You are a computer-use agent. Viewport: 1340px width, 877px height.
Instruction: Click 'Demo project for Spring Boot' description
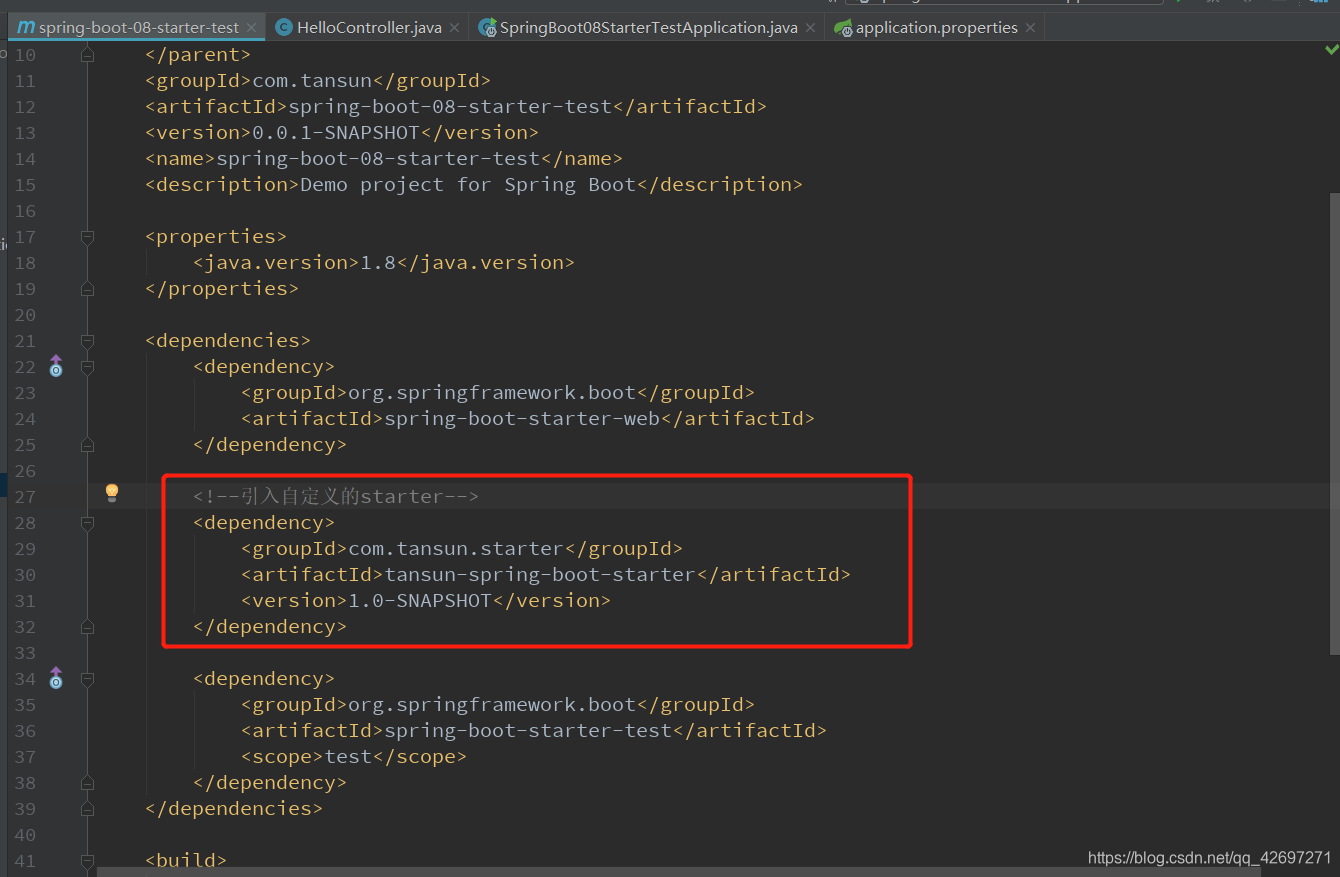click(468, 185)
